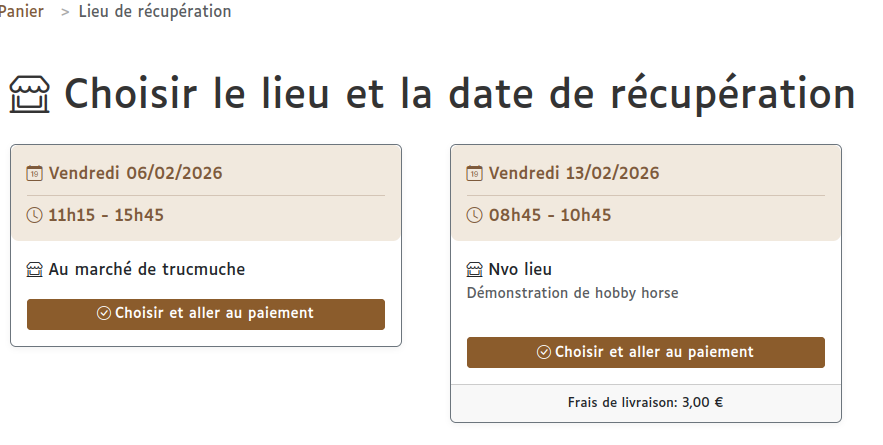
Task: Click calendar icon beside Vendredi 13/02/2026
Action: pyautogui.click(x=474, y=173)
